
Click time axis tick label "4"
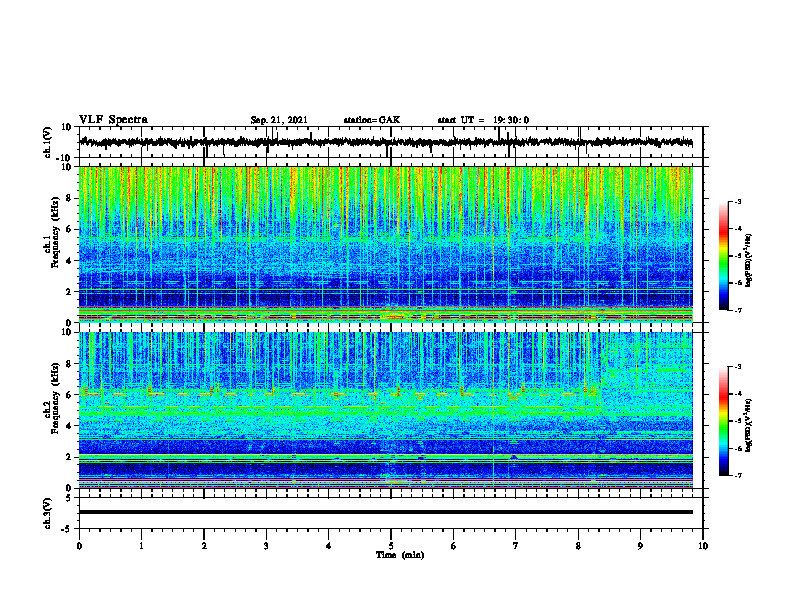(x=329, y=546)
